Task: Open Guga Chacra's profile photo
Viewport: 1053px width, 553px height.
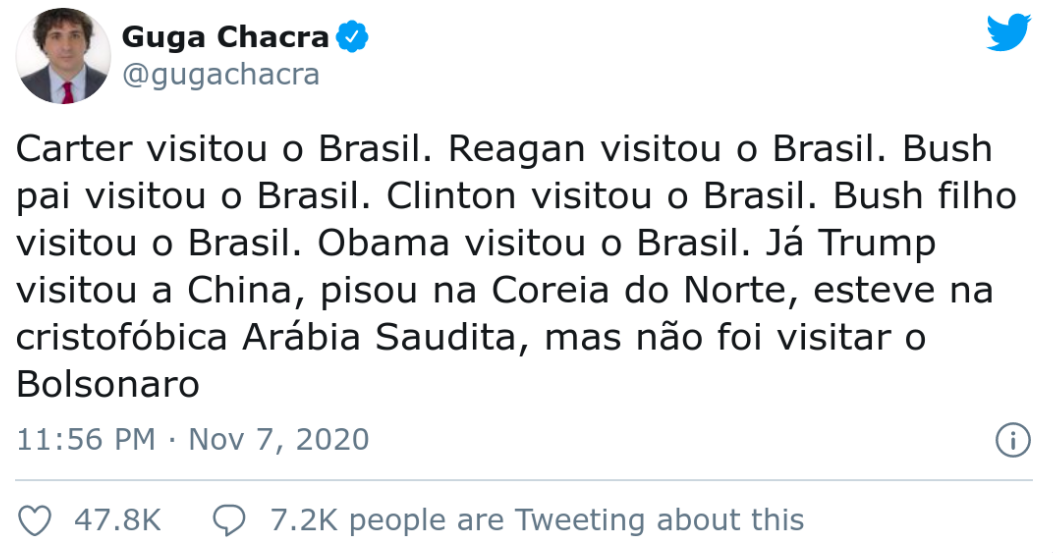Action: click(x=63, y=56)
